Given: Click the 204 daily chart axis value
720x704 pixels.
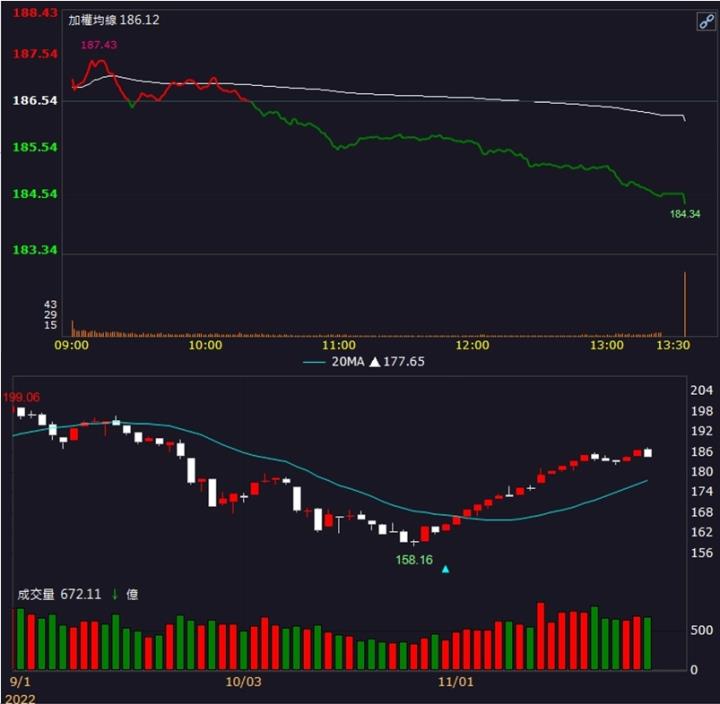Looking at the screenshot, I should 702,390.
